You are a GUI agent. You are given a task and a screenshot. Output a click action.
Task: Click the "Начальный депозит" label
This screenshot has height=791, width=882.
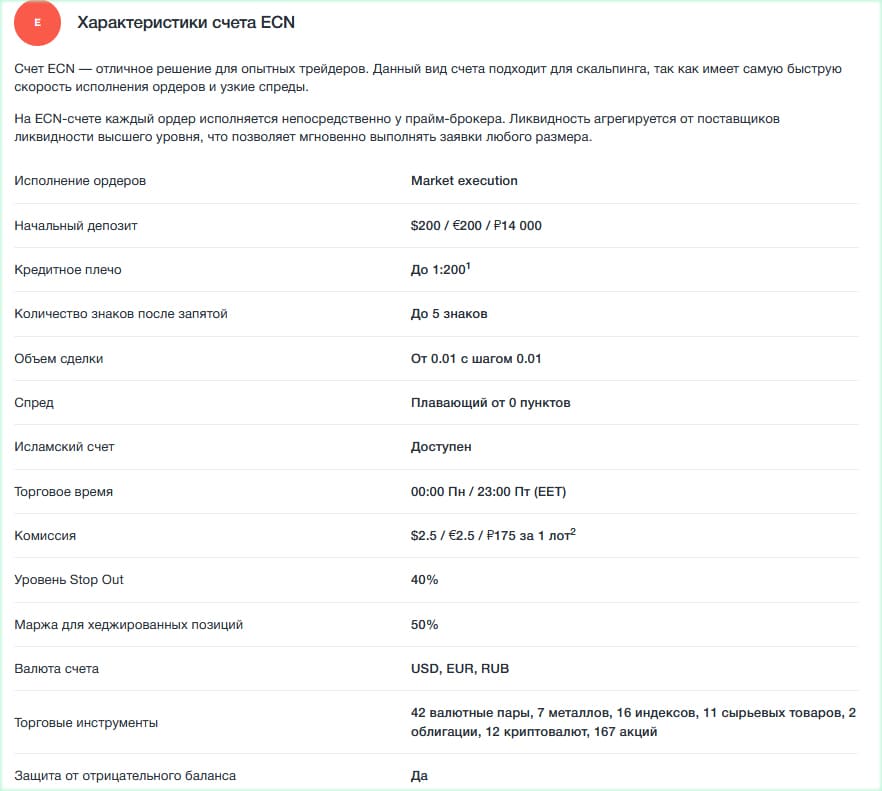point(76,226)
